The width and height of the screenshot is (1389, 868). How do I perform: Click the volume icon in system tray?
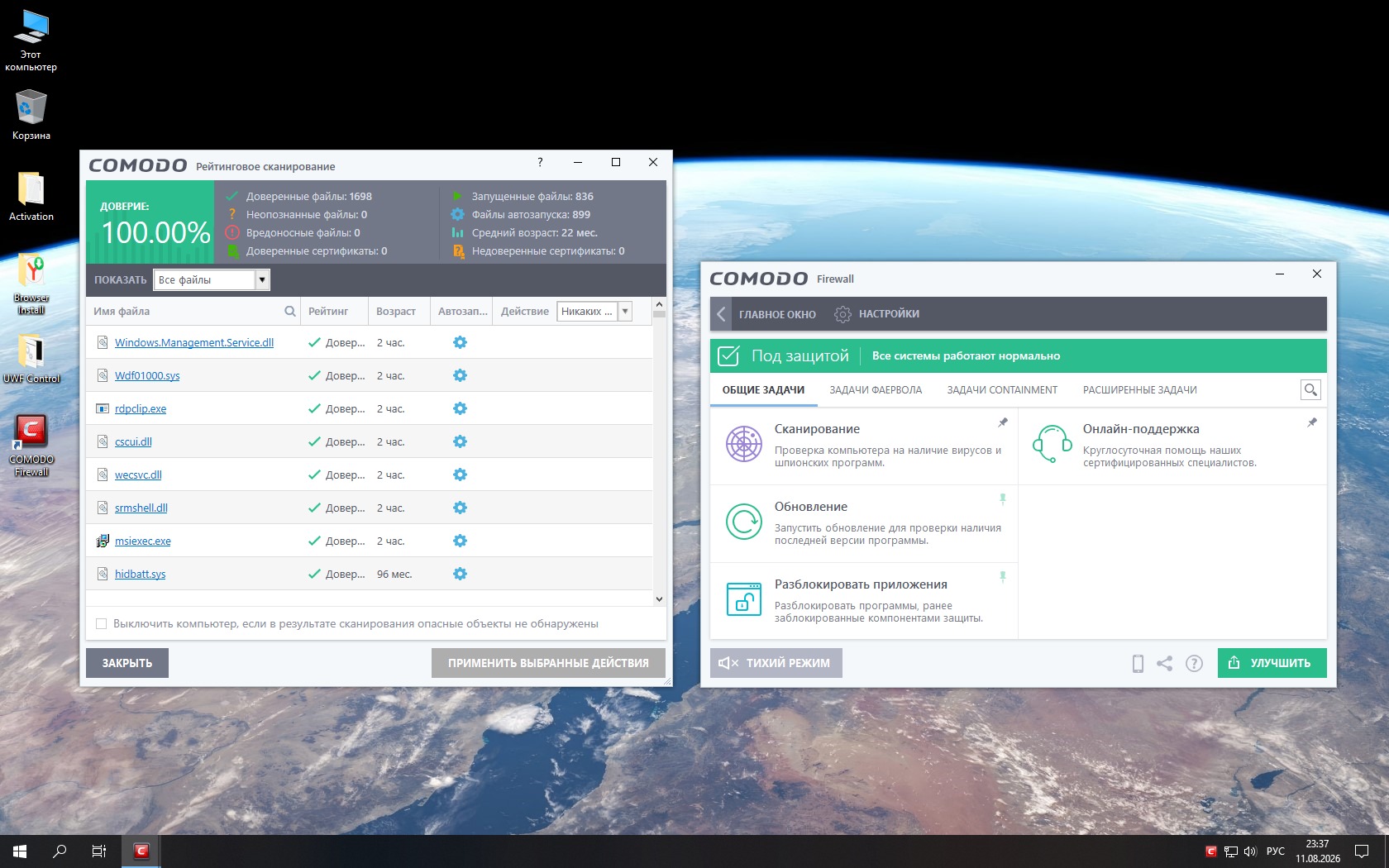pyautogui.click(x=1250, y=851)
